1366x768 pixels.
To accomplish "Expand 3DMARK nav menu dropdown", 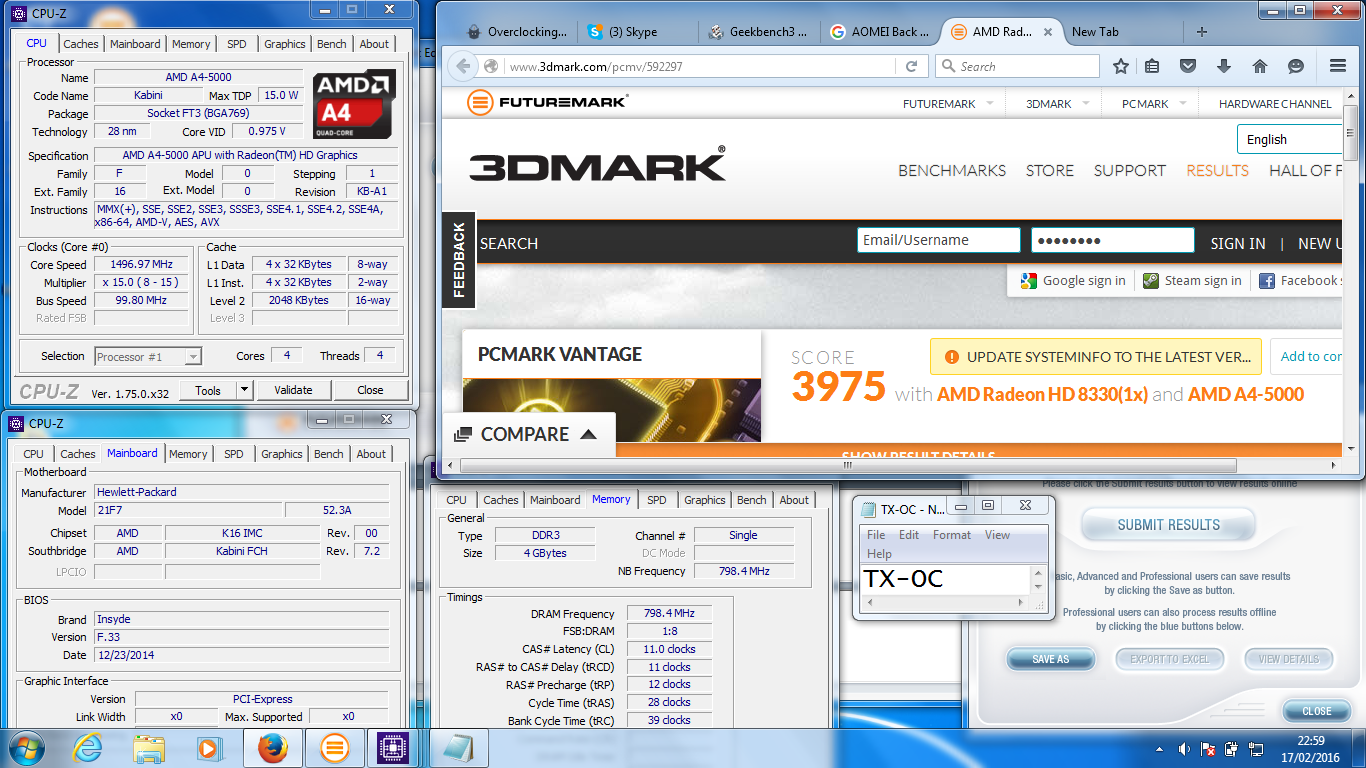I will [1084, 103].
